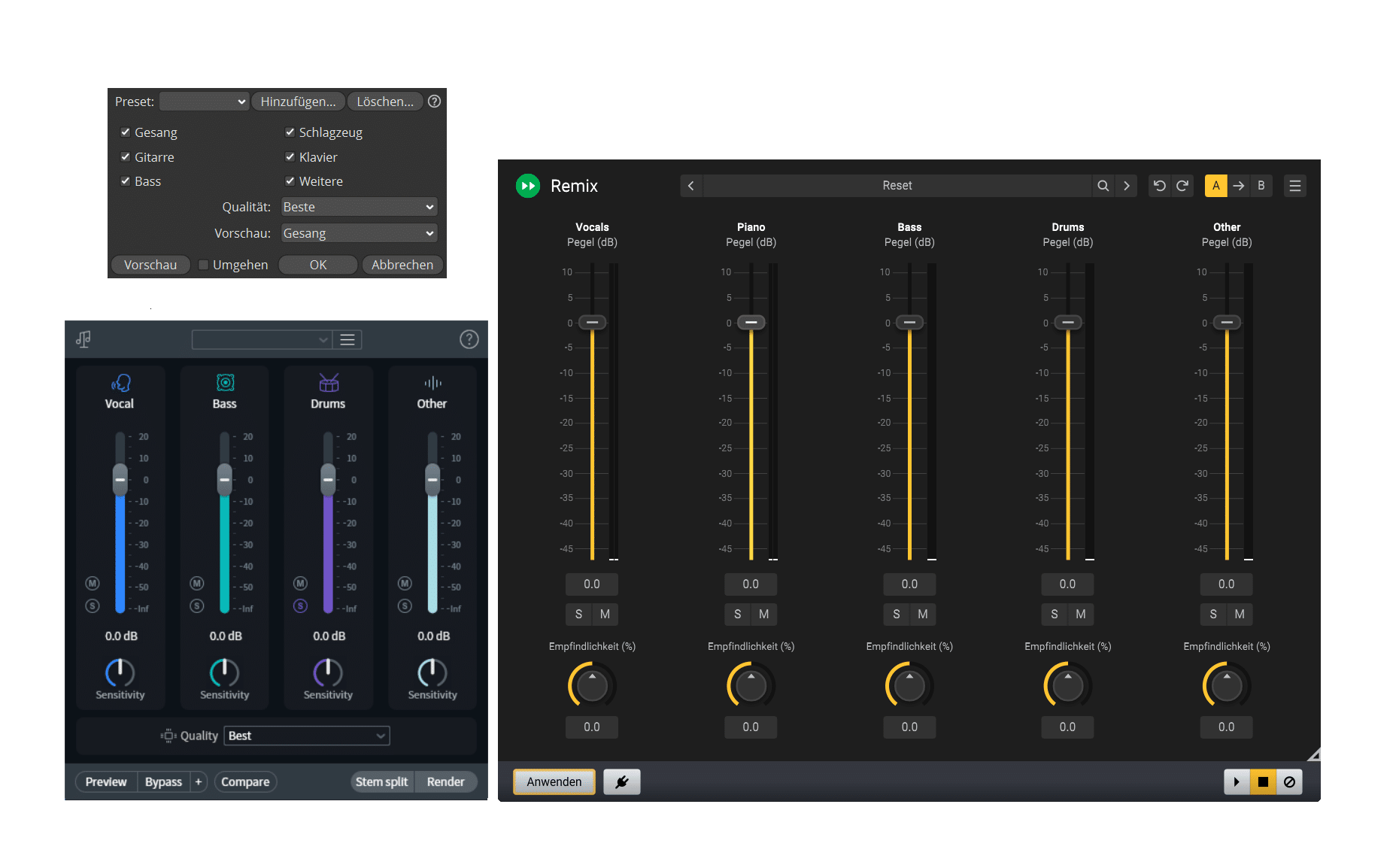The width and height of the screenshot is (1399, 868).
Task: Click the plus button next to Bypass
Action: tap(199, 782)
